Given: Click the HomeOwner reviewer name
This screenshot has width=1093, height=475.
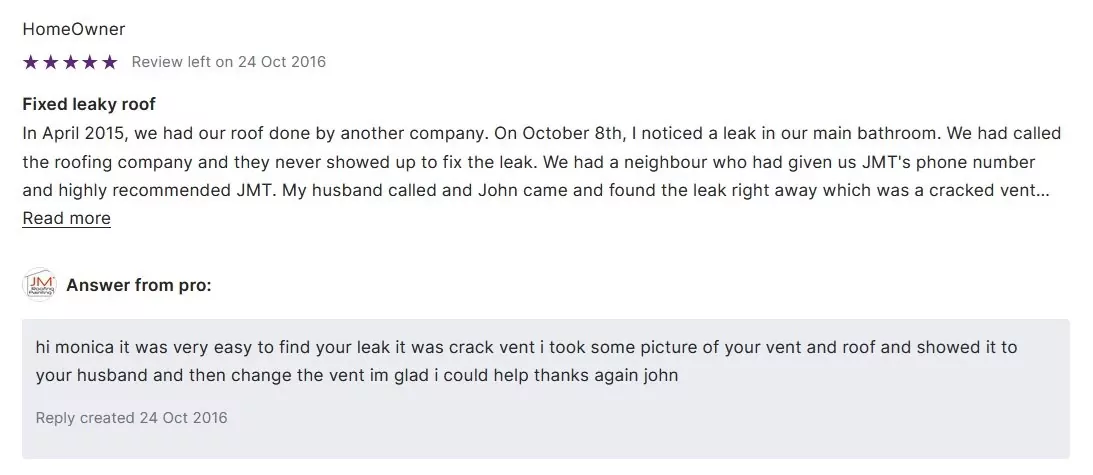Looking at the screenshot, I should 74,29.
